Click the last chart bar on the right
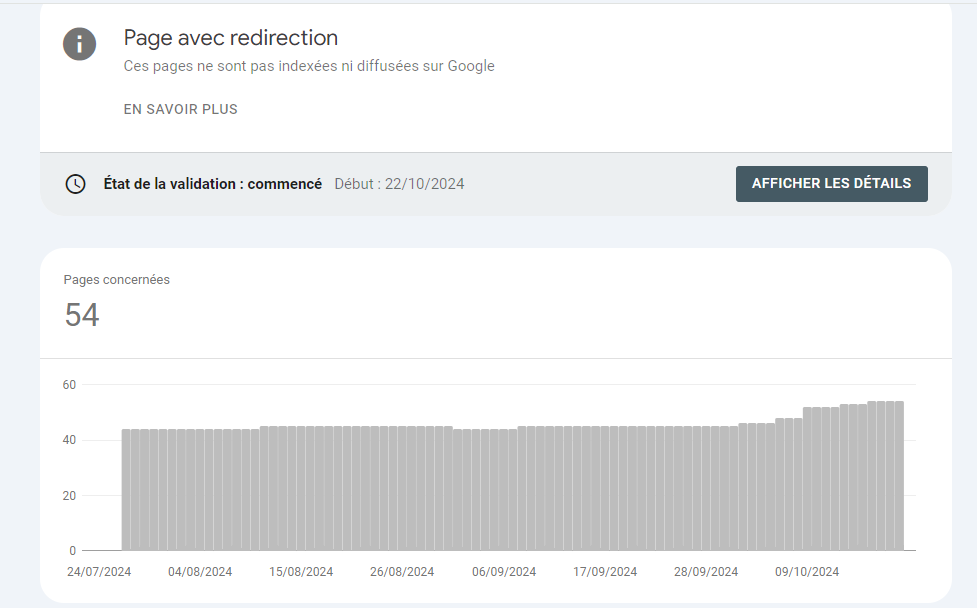 [x=899, y=476]
